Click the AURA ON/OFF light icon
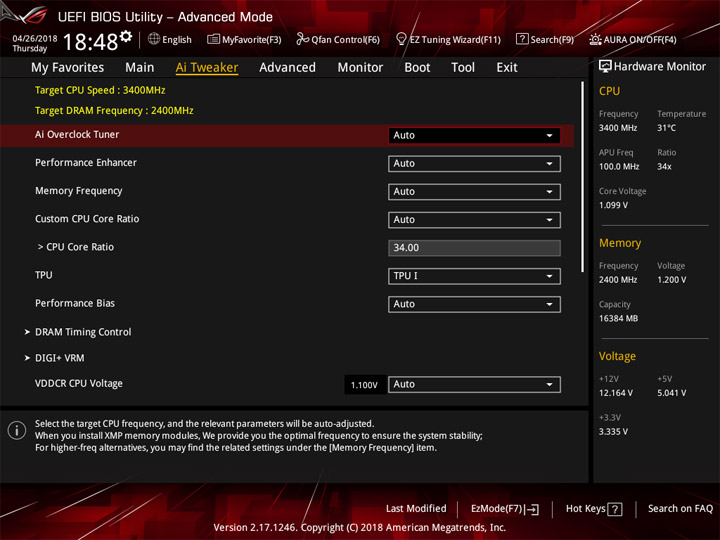The height and width of the screenshot is (540, 720). coord(595,39)
